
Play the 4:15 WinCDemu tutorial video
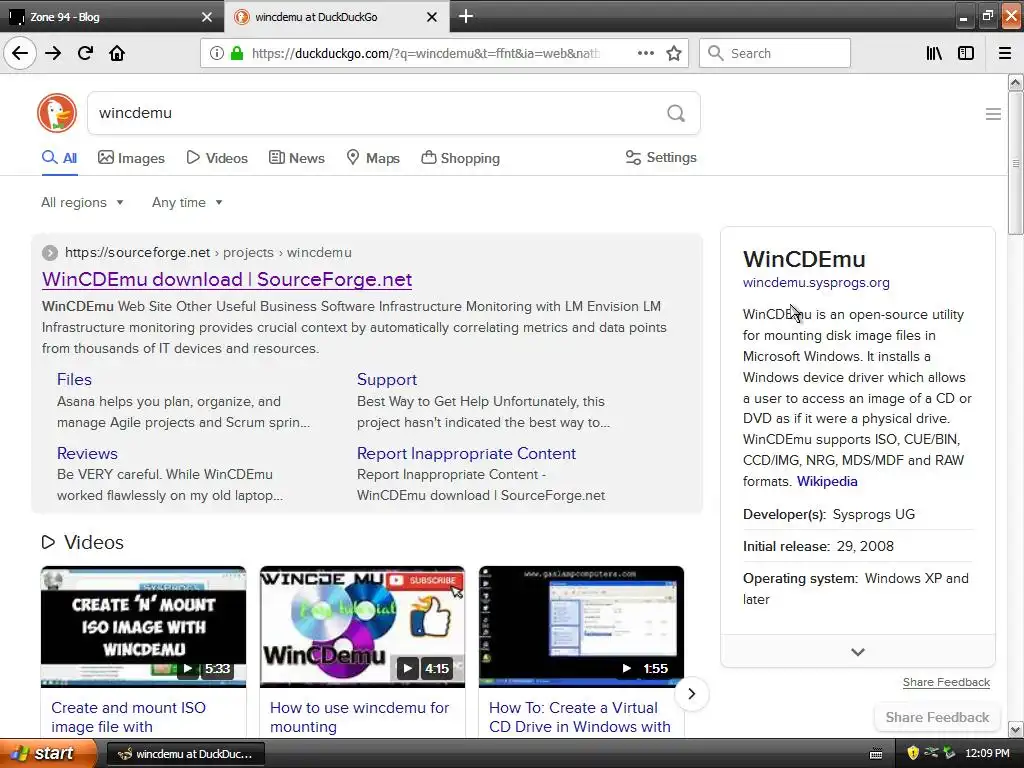pyautogui.click(x=362, y=626)
